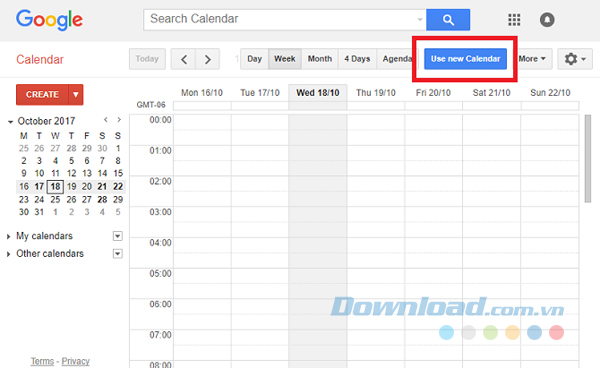Open the CREATE dropdown arrow
Screen dimensions: 600x368
(76, 94)
